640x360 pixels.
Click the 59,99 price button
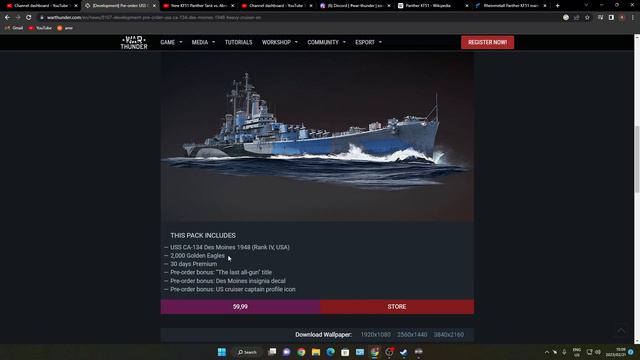pyautogui.click(x=240, y=307)
